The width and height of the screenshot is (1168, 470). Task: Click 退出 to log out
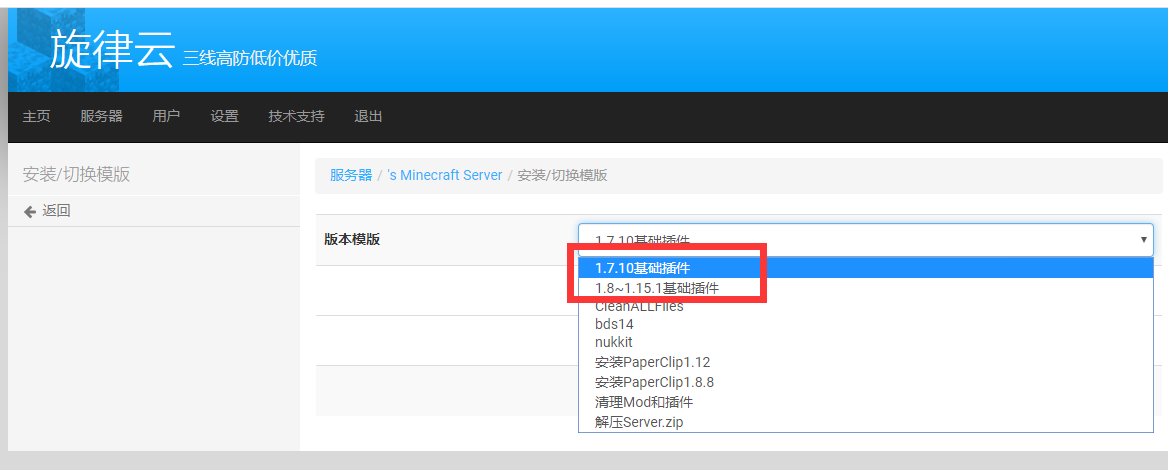(368, 116)
